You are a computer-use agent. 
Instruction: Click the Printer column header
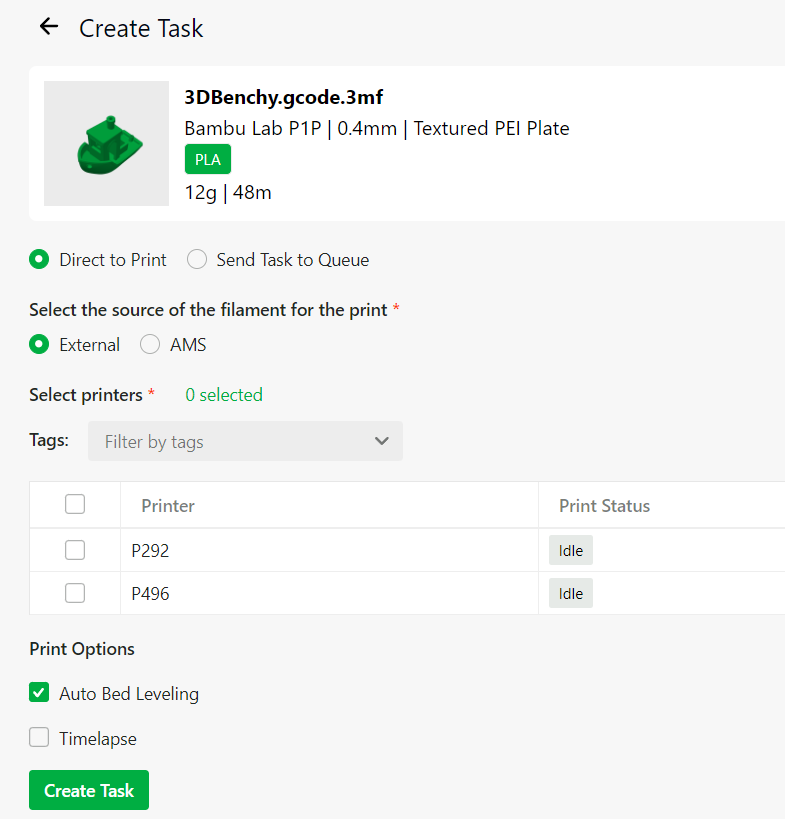[168, 506]
